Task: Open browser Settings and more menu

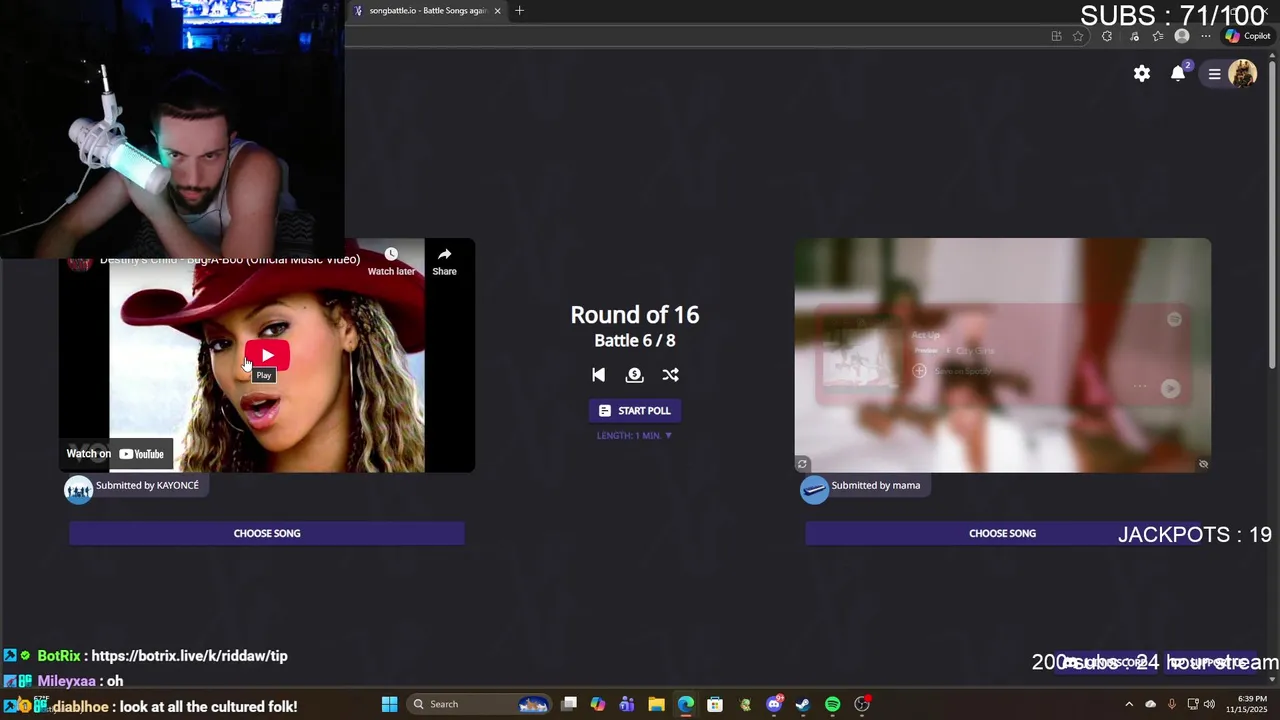Action: (x=1206, y=36)
